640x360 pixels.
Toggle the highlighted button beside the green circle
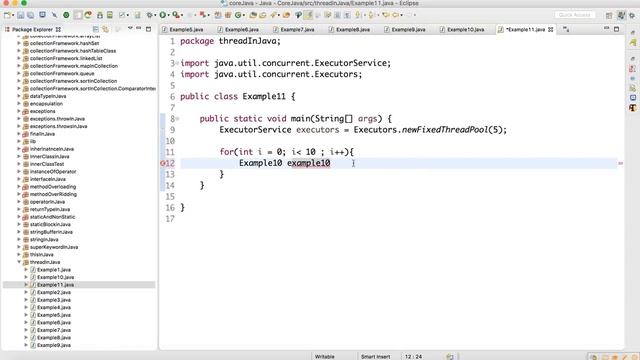(78, 15)
